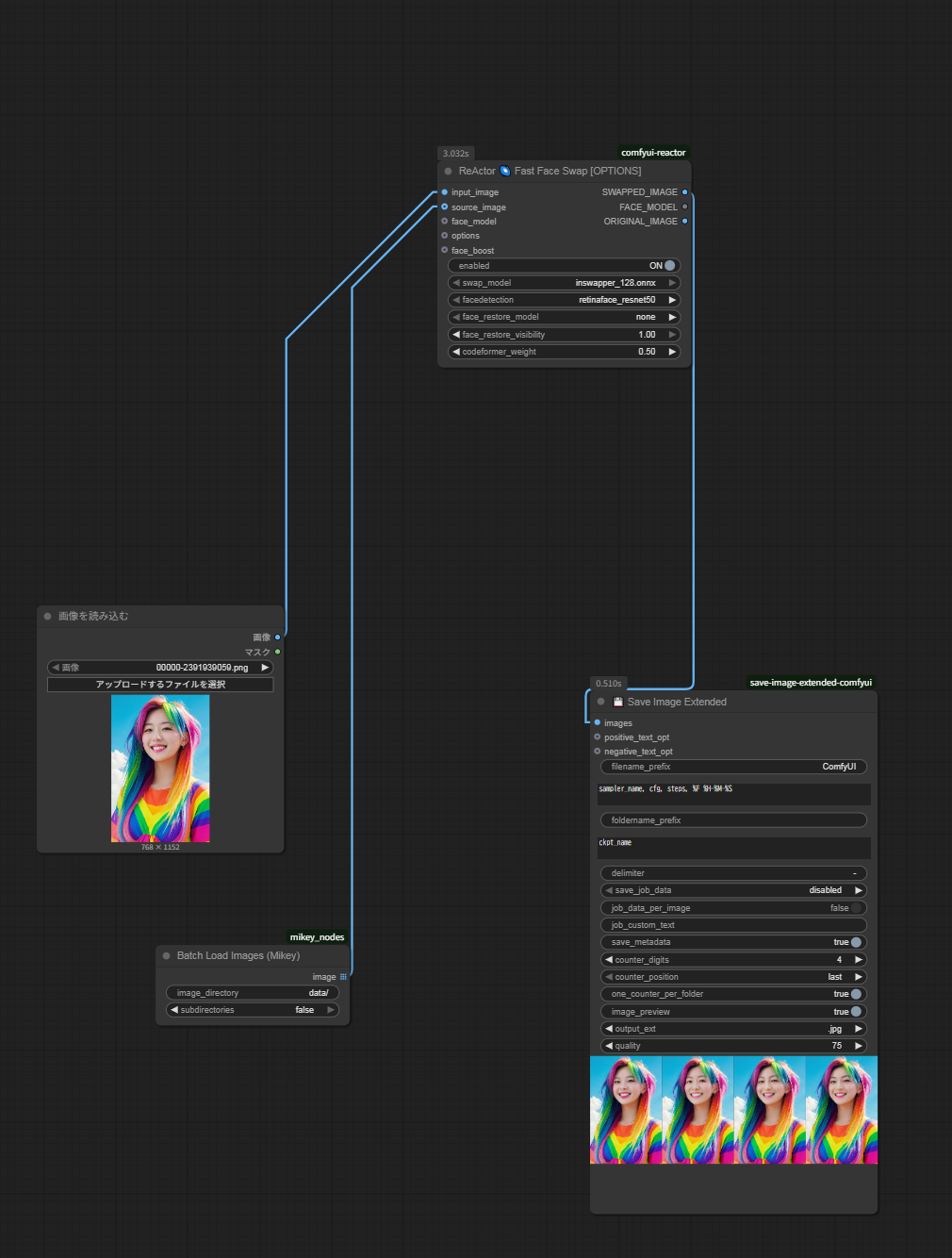
Task: Click the ReActor logo icon in node title
Action: point(505,172)
